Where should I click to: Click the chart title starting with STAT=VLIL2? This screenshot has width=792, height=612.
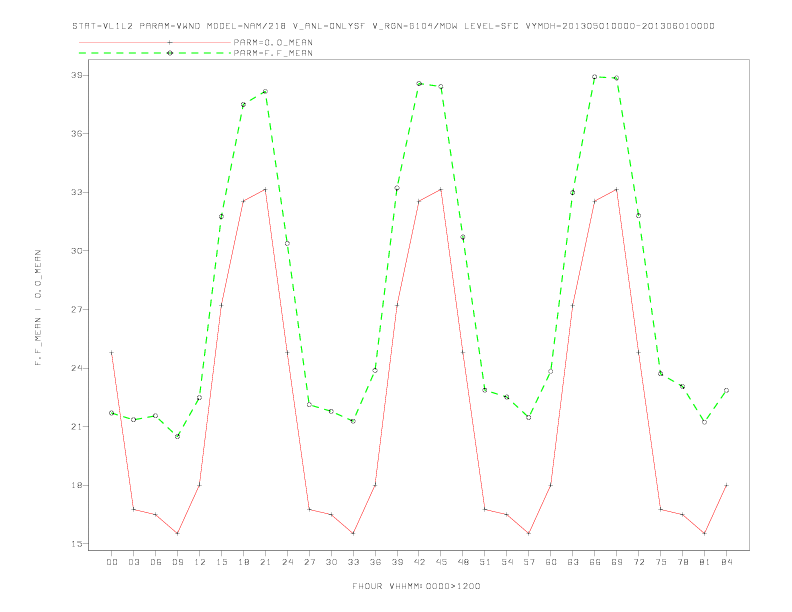pos(393,26)
